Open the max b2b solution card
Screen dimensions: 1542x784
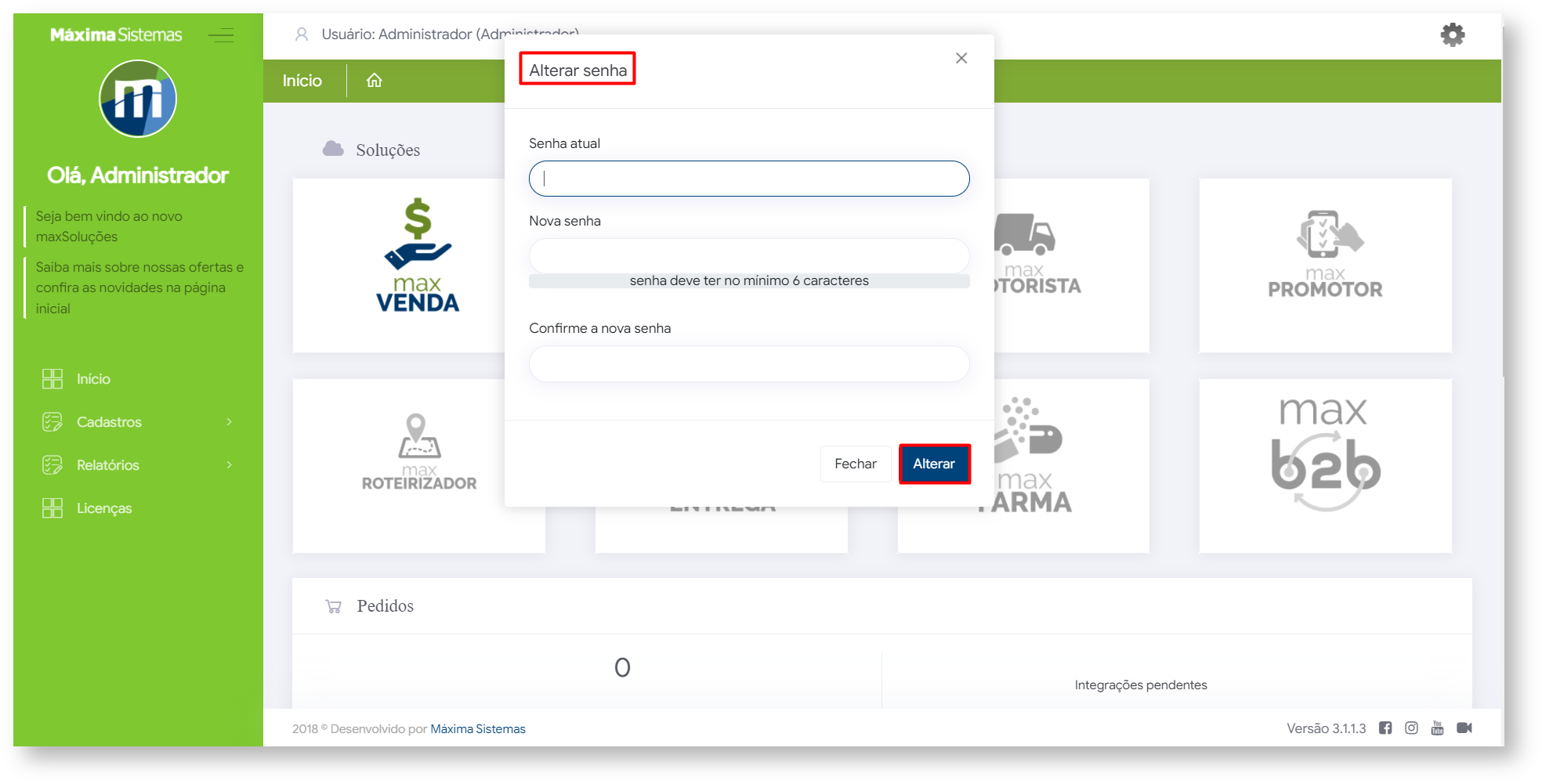1325,466
